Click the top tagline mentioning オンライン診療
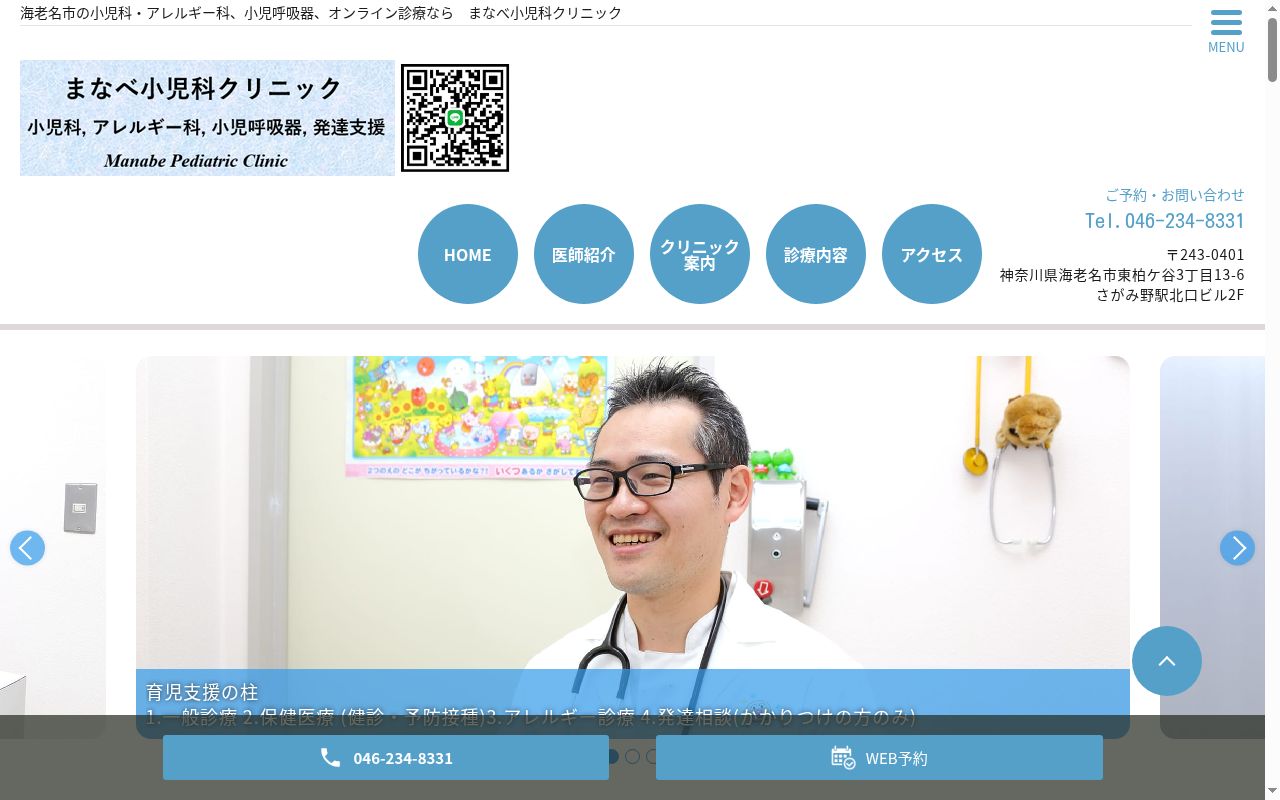Screen dimensions: 1280x800 pos(321,13)
